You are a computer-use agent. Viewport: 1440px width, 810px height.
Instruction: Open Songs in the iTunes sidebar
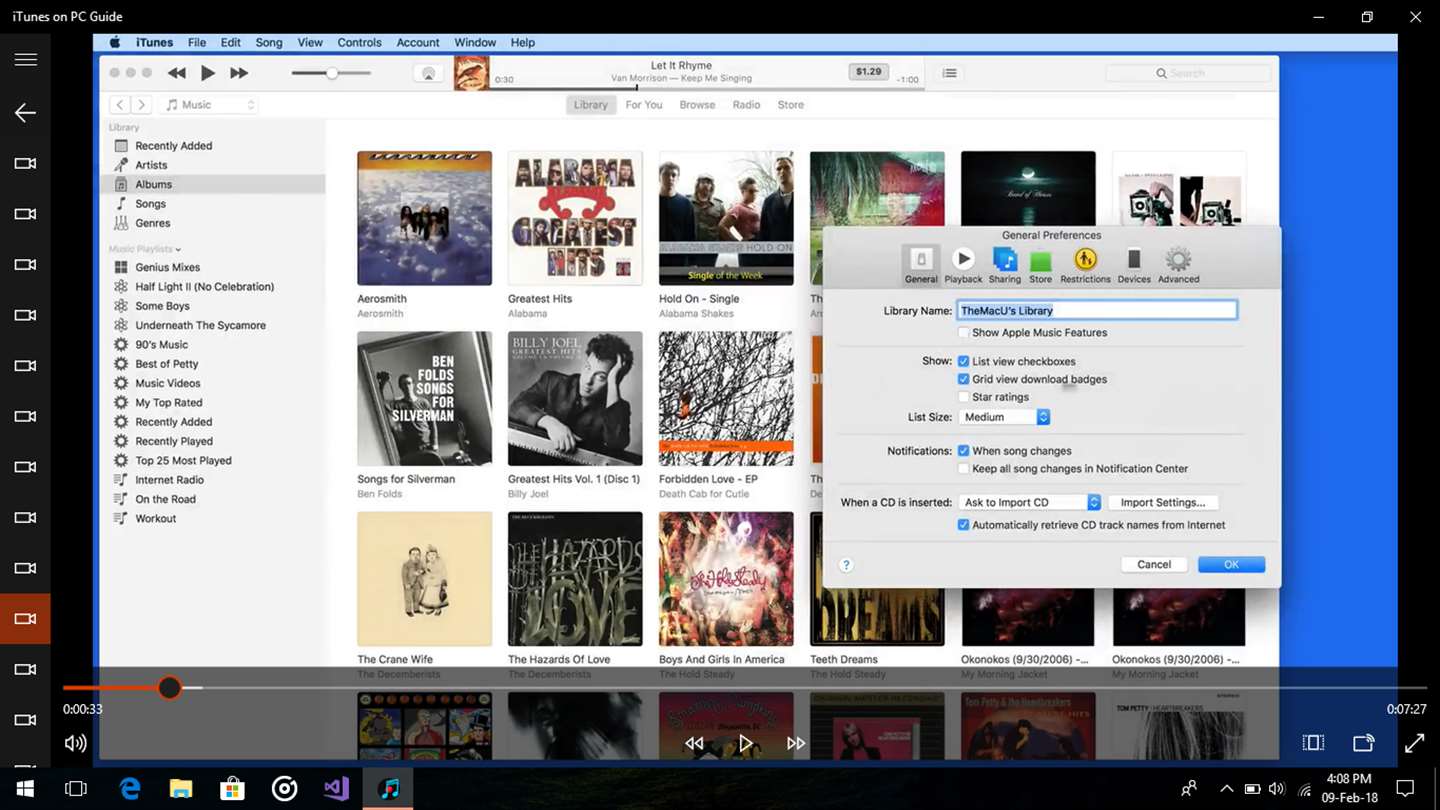pyautogui.click(x=150, y=204)
